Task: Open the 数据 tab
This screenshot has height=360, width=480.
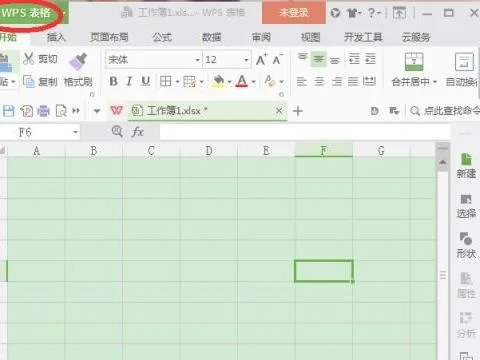Action: 211,37
